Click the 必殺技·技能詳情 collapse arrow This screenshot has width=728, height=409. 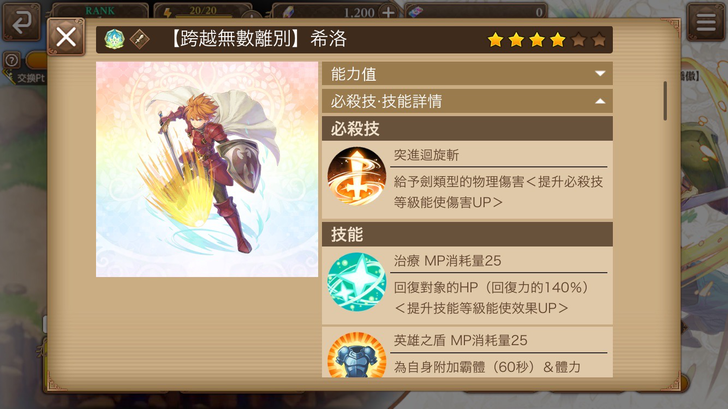(600, 101)
